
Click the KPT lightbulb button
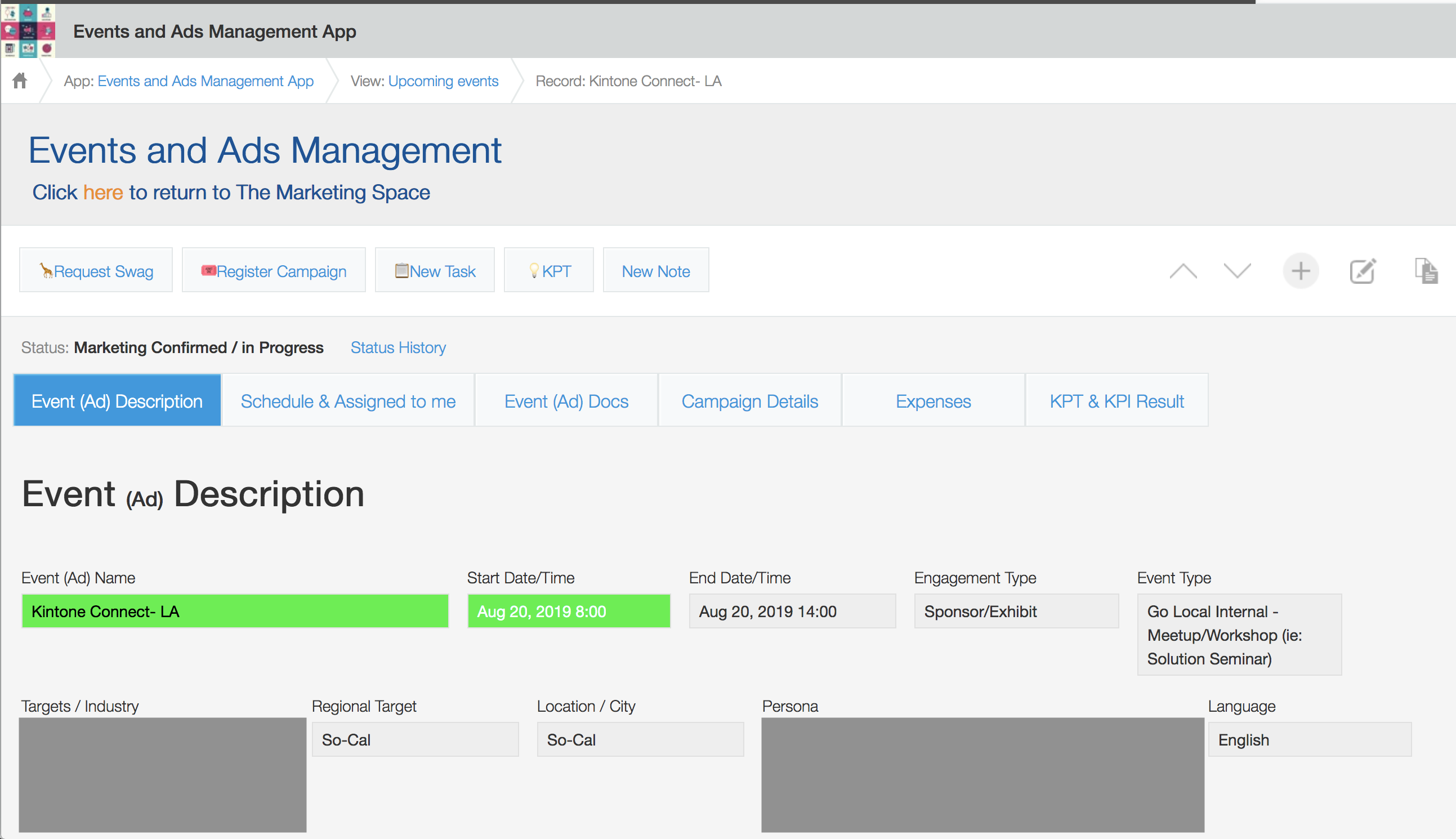click(x=549, y=271)
